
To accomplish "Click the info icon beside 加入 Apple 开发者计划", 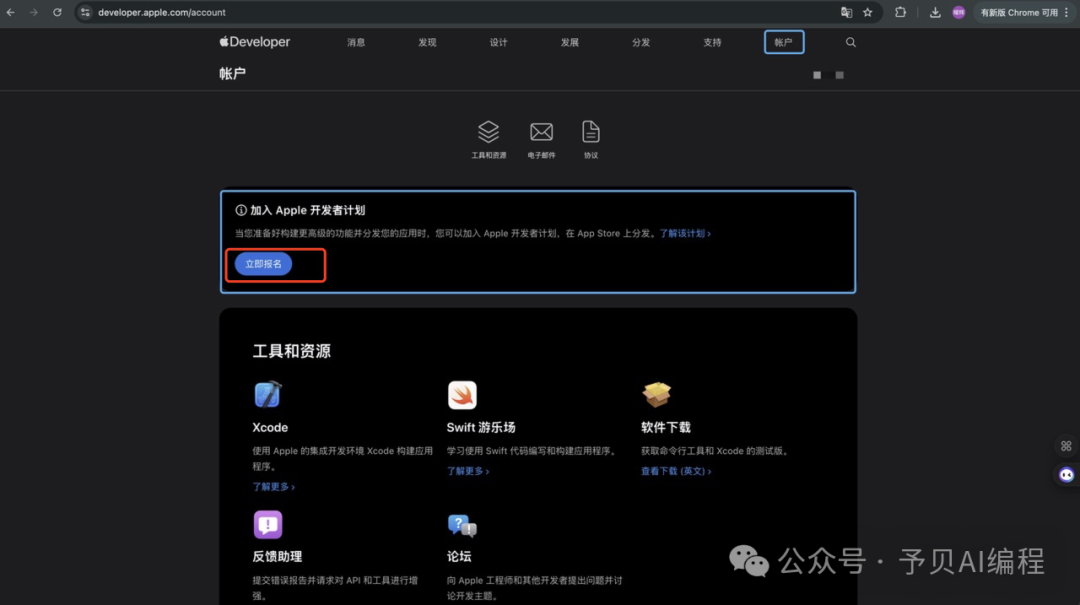I will tap(241, 210).
